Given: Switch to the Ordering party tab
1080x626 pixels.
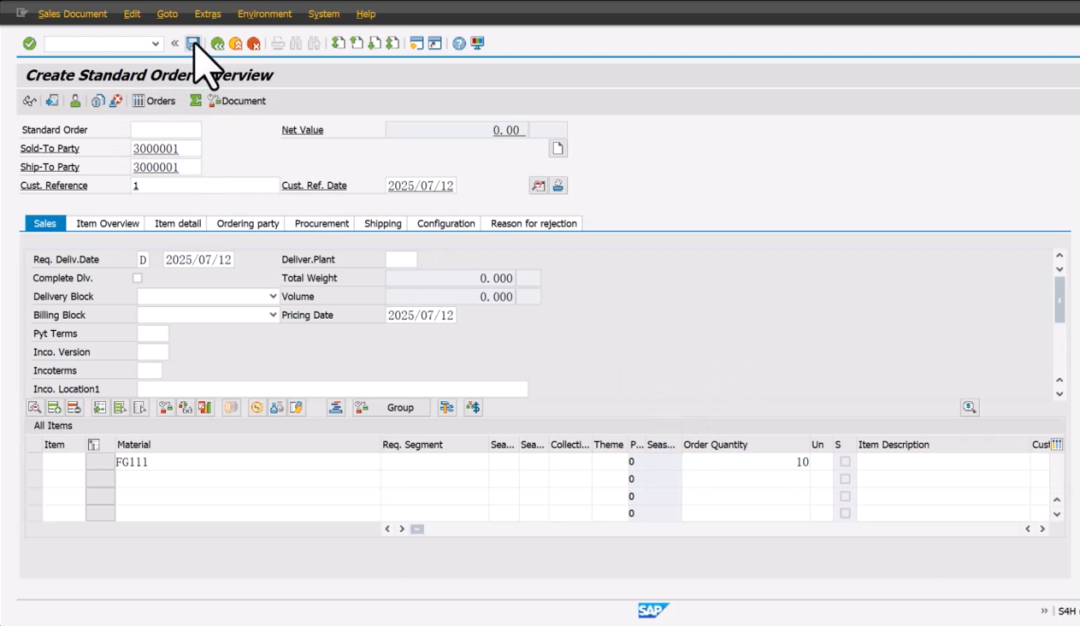Looking at the screenshot, I should [x=248, y=223].
